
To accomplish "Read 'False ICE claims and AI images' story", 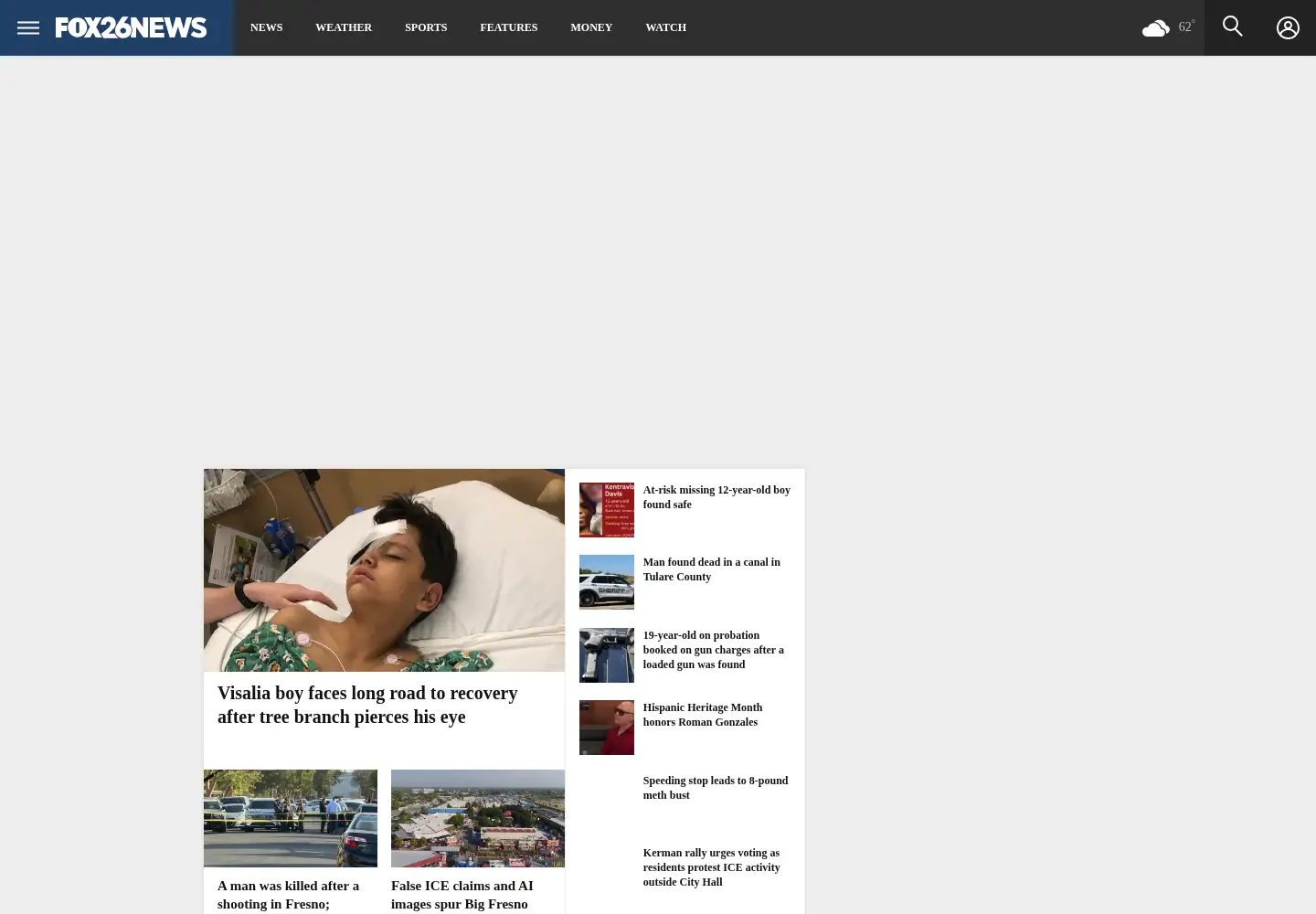I will (x=462, y=895).
